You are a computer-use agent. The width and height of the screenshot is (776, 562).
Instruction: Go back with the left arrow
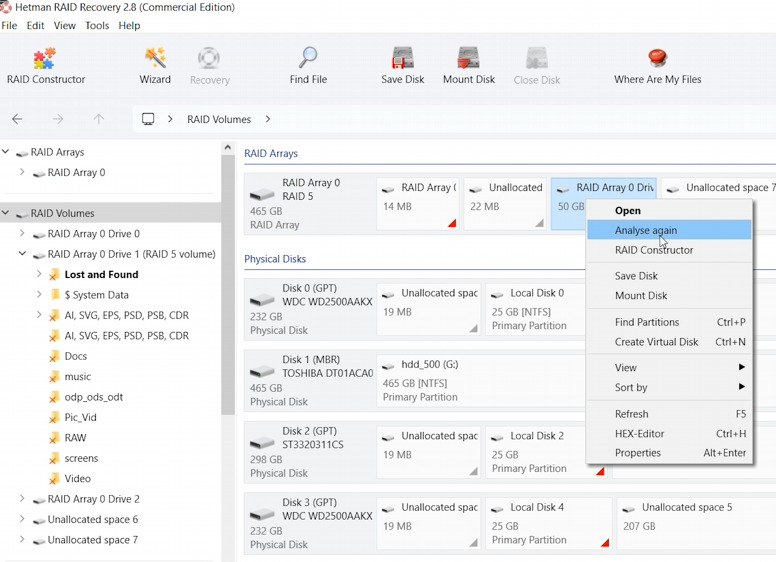pos(17,119)
